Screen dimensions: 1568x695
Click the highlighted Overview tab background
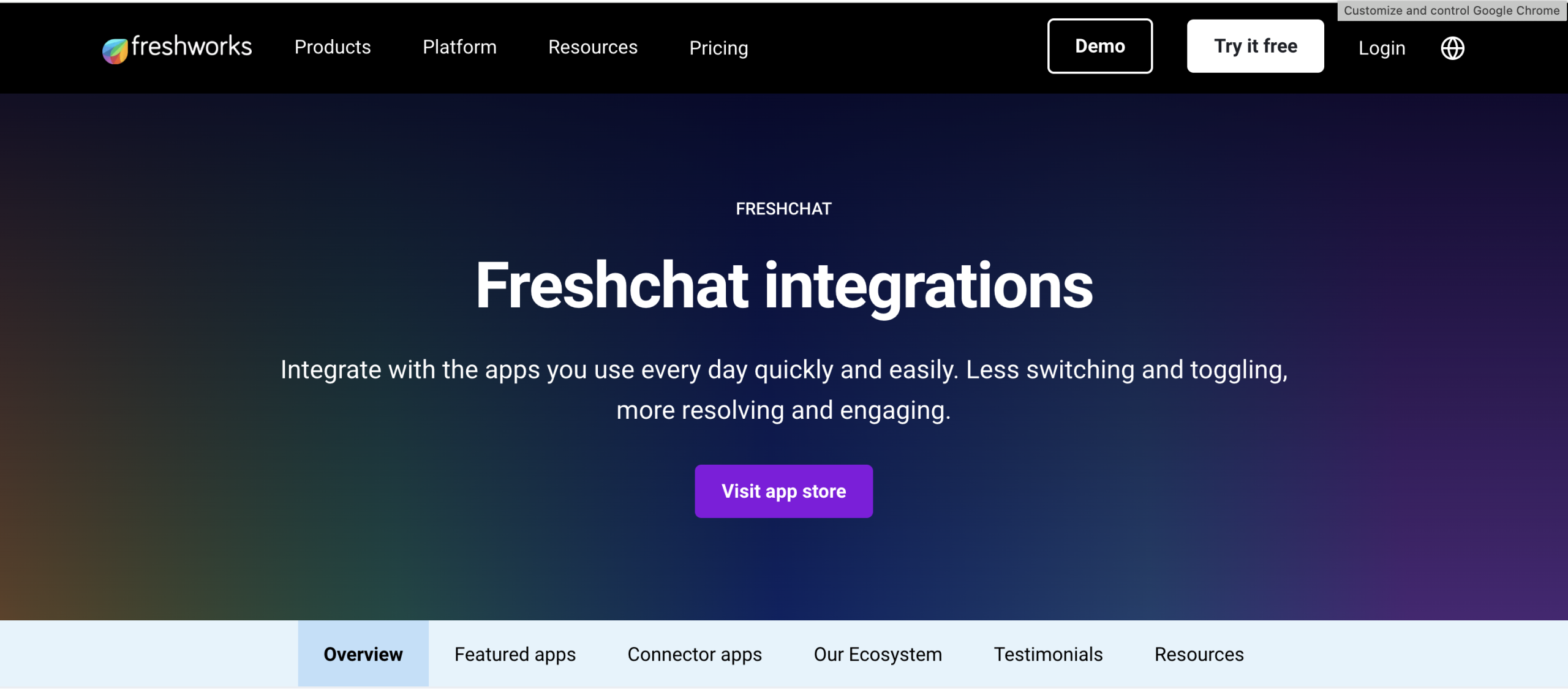tap(363, 654)
